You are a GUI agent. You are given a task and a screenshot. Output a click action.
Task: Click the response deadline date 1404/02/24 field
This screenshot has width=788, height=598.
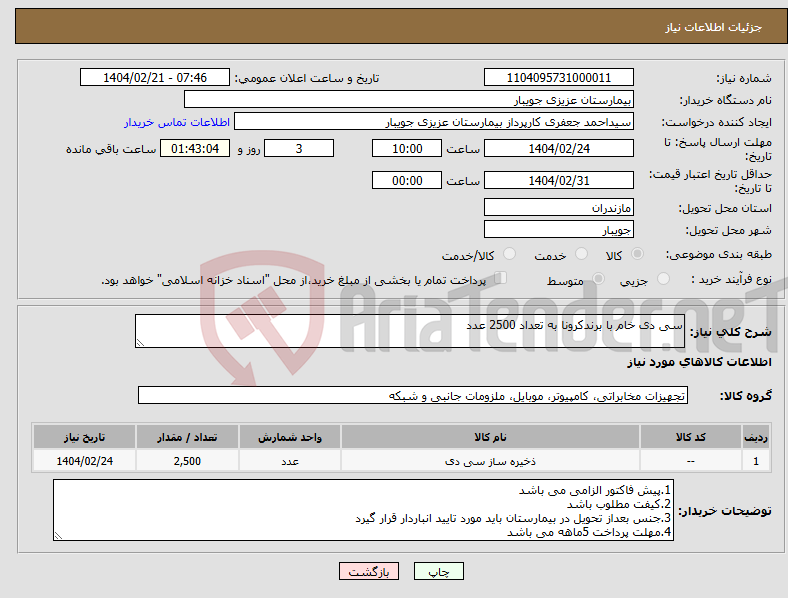pos(558,148)
